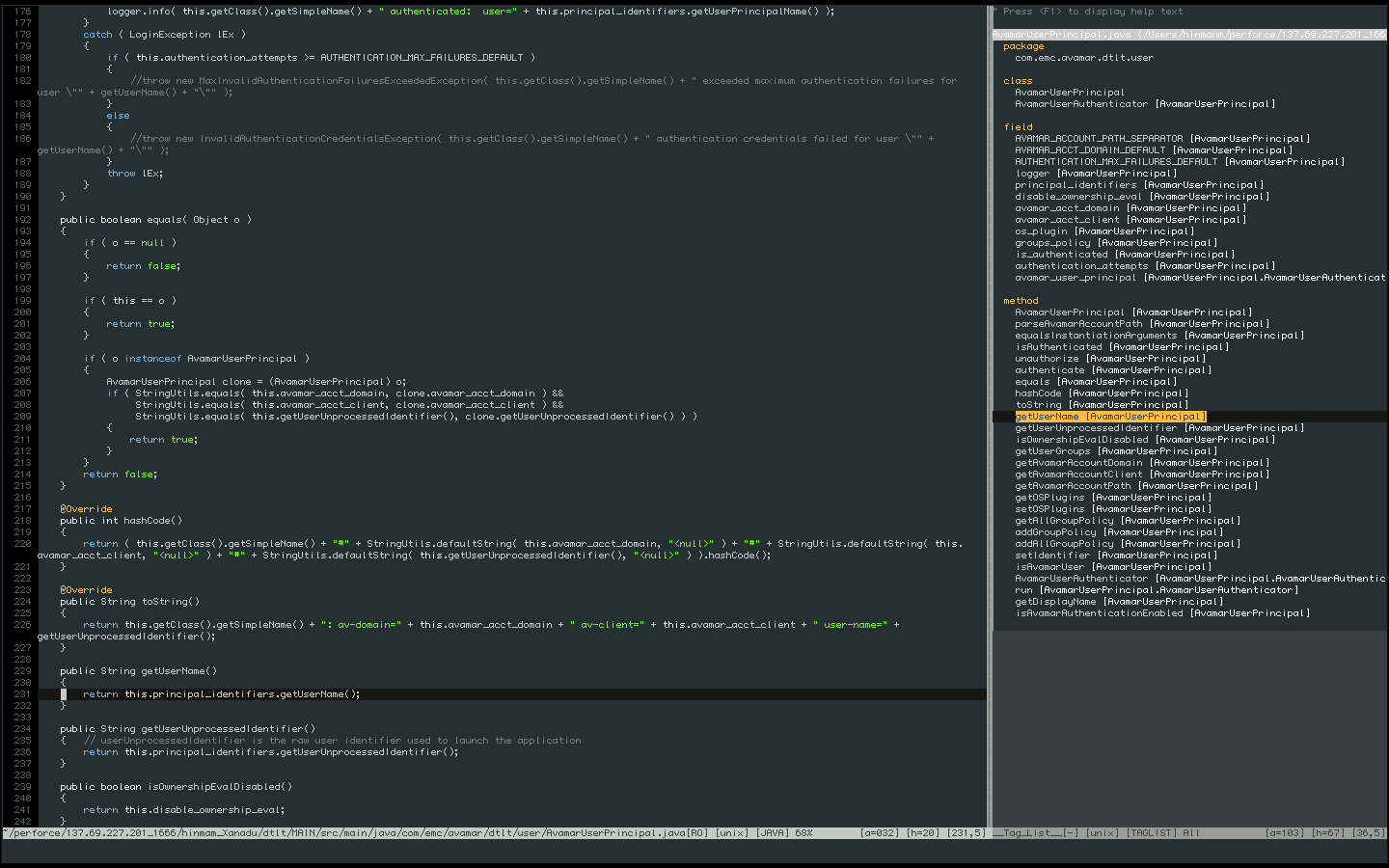Screen dimensions: 1389x868
Task: Go to the AVAMAR_ACCT_DOMAIN_DEFAULT field tag
Action: (1154, 150)
